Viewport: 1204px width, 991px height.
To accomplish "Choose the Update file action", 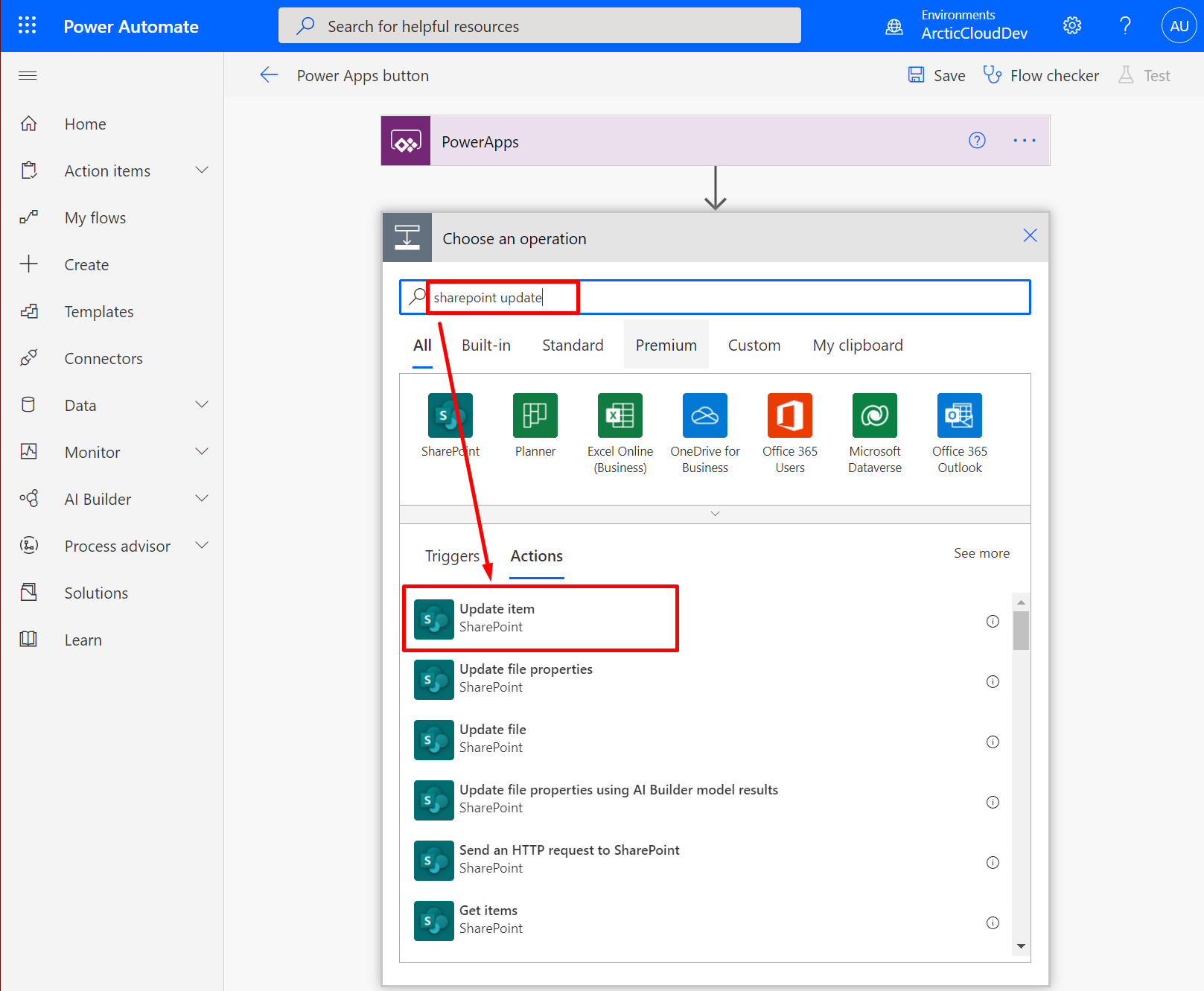I will [x=706, y=739].
